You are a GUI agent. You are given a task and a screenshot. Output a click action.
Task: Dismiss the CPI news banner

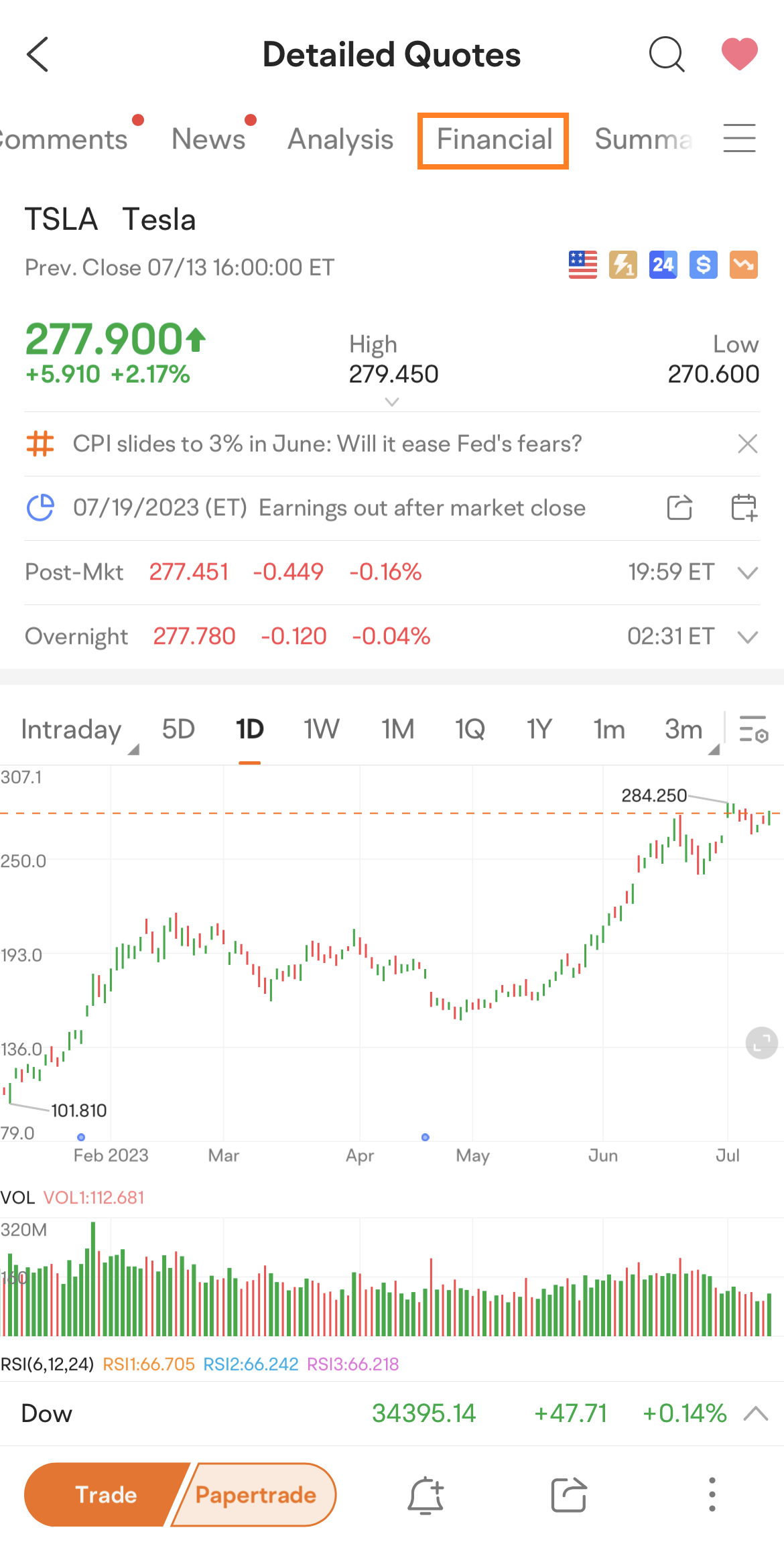coord(747,444)
